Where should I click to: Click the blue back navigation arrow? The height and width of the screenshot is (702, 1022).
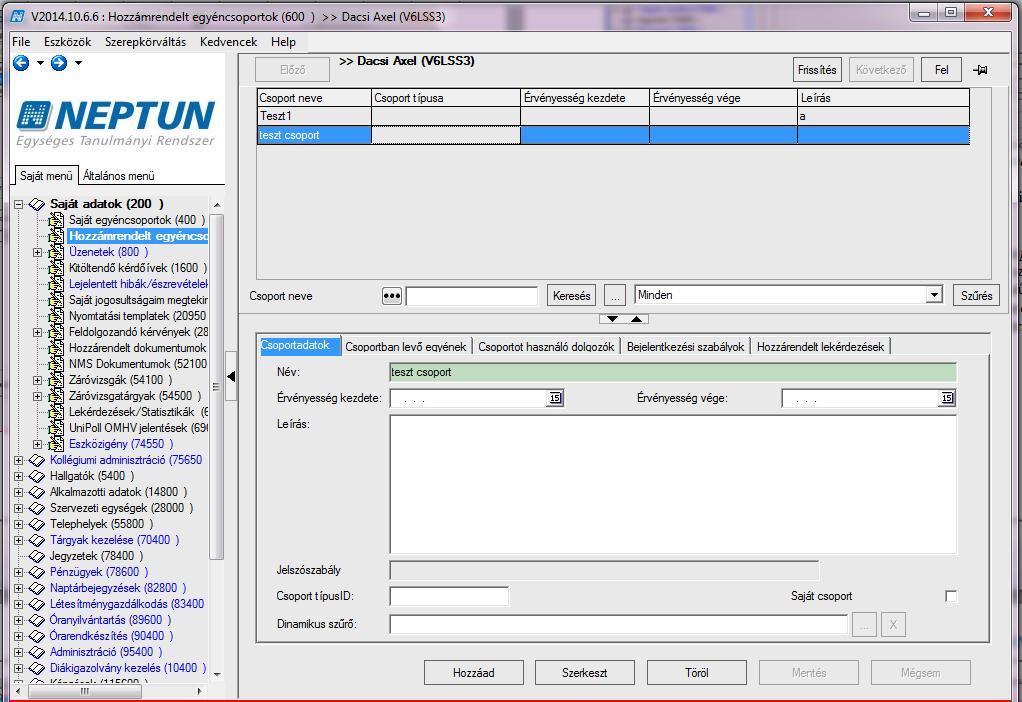[x=21, y=63]
